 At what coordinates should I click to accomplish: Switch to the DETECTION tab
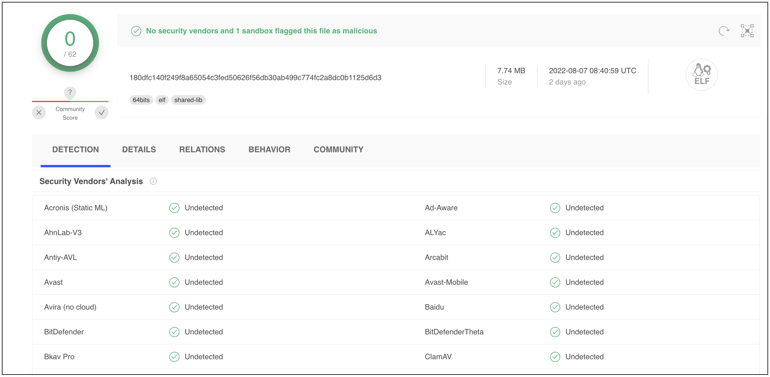(x=76, y=150)
